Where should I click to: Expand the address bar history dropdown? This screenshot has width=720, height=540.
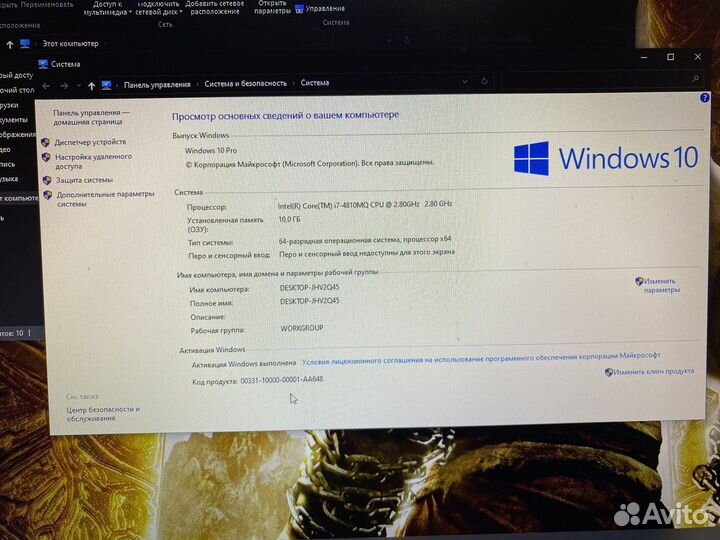point(465,82)
